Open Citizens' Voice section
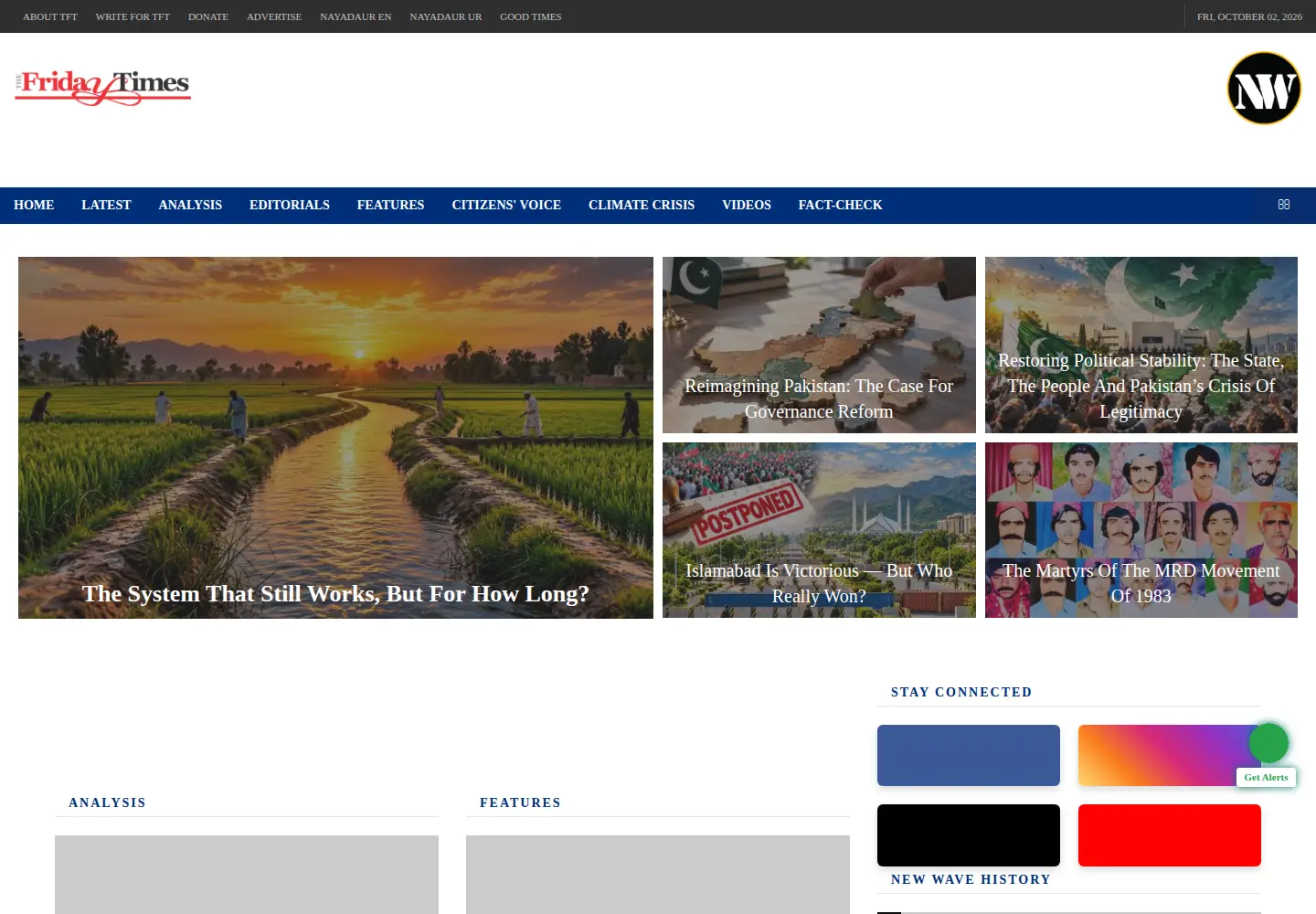This screenshot has width=1316, height=914. tap(506, 206)
